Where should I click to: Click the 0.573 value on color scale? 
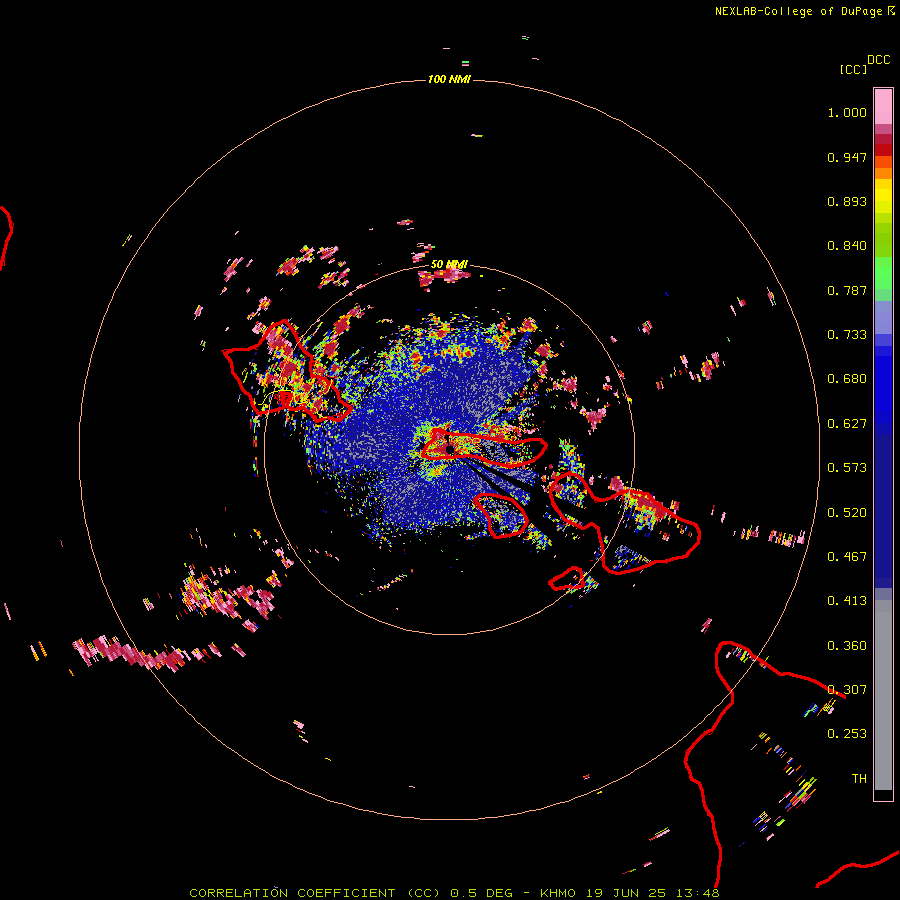tap(847, 468)
